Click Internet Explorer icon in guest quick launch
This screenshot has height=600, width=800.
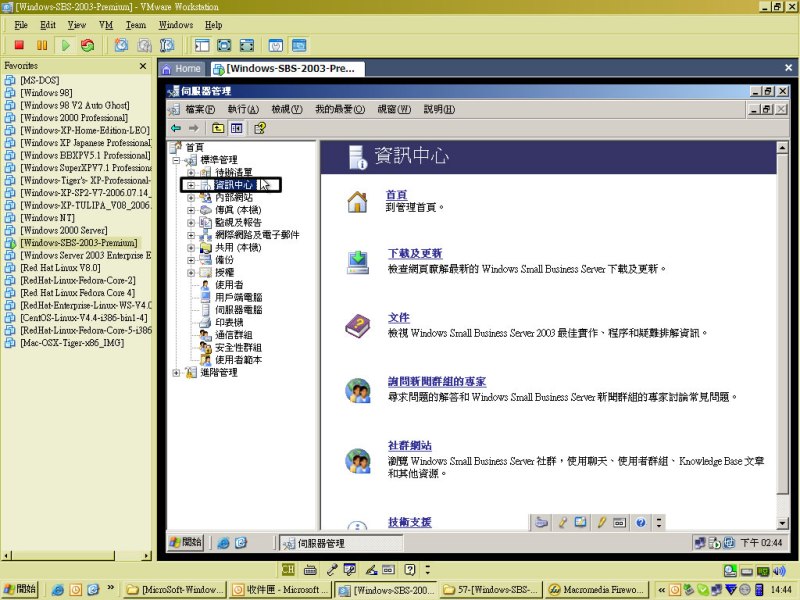tap(223, 543)
